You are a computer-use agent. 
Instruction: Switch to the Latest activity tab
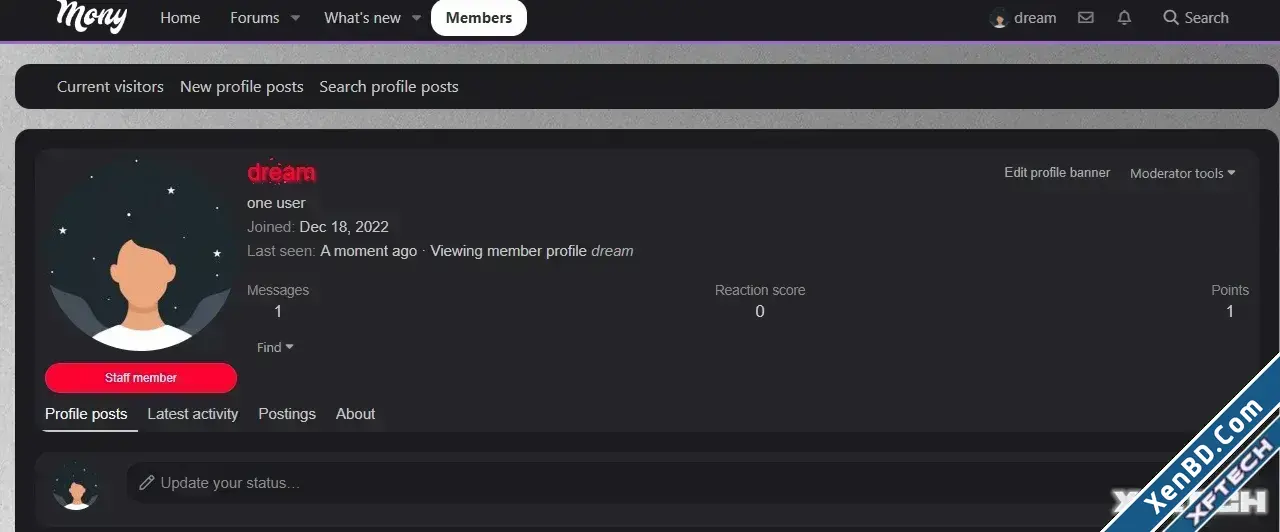(193, 414)
